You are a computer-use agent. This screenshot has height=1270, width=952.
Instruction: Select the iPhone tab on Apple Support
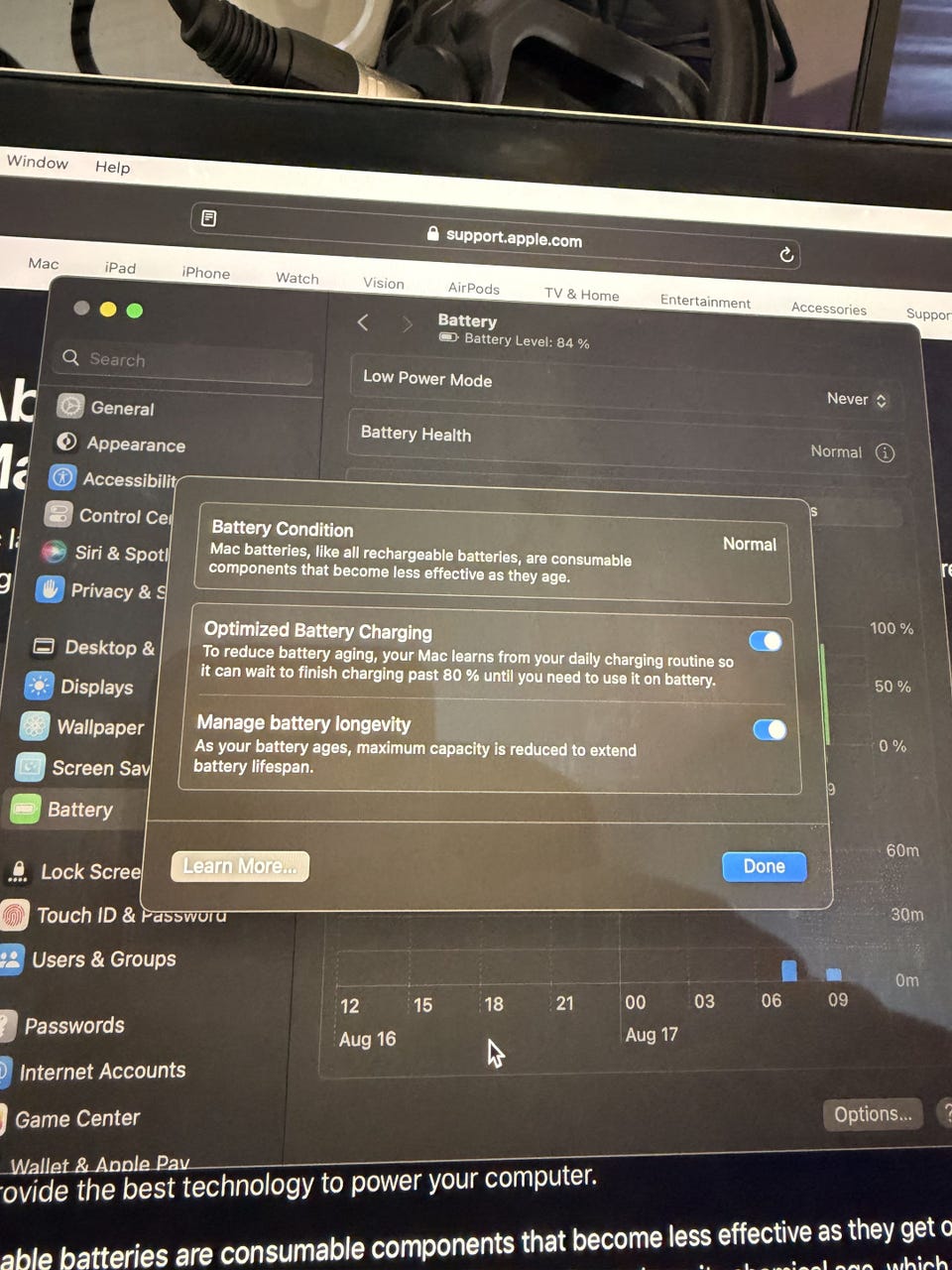click(206, 273)
